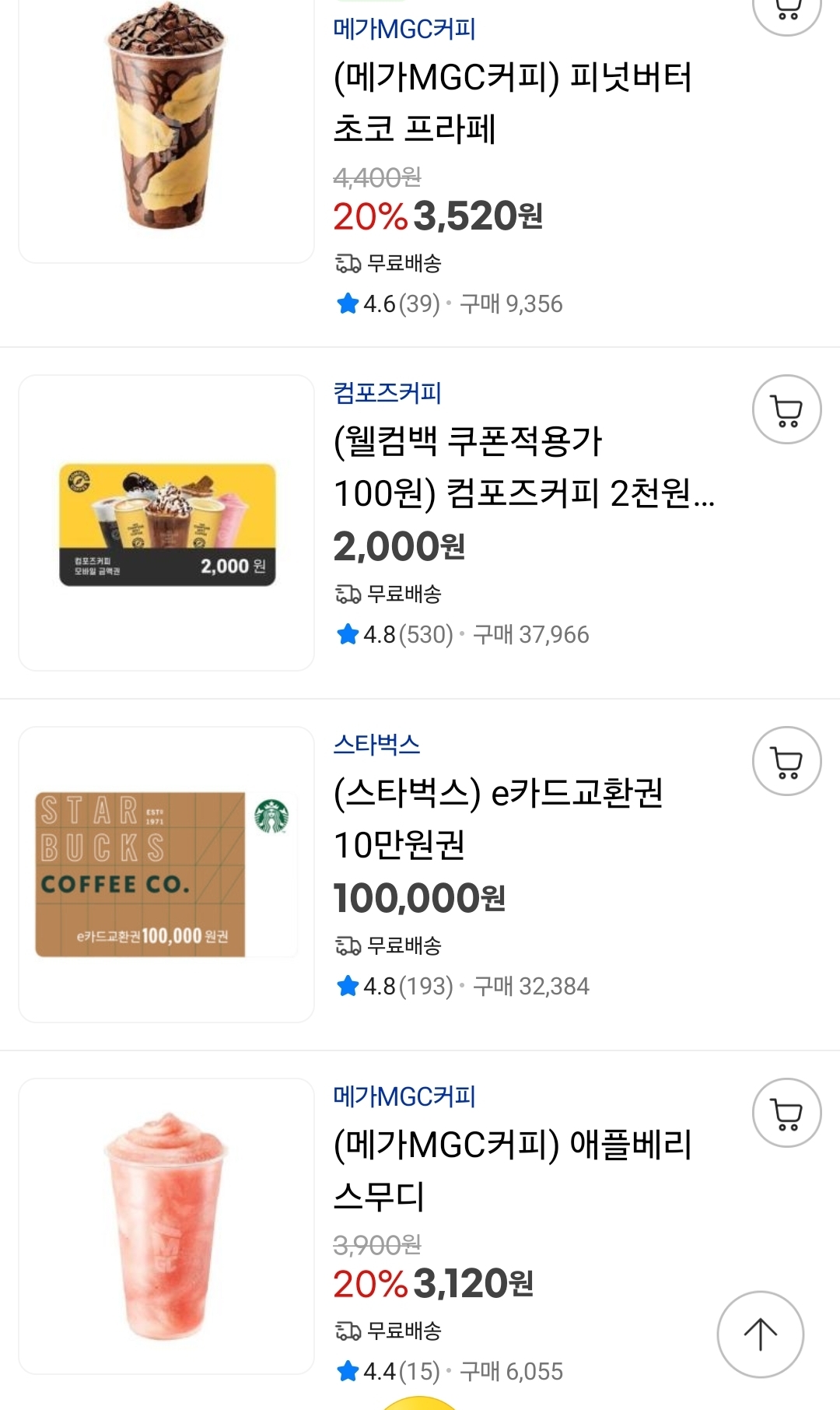Open Starbucks Coffee Co. card image

(166, 875)
